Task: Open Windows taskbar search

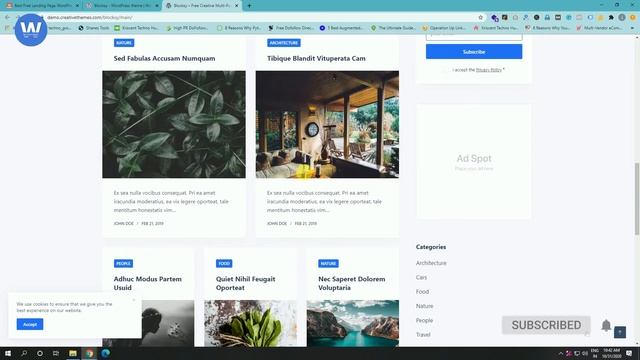Action: pos(24,353)
